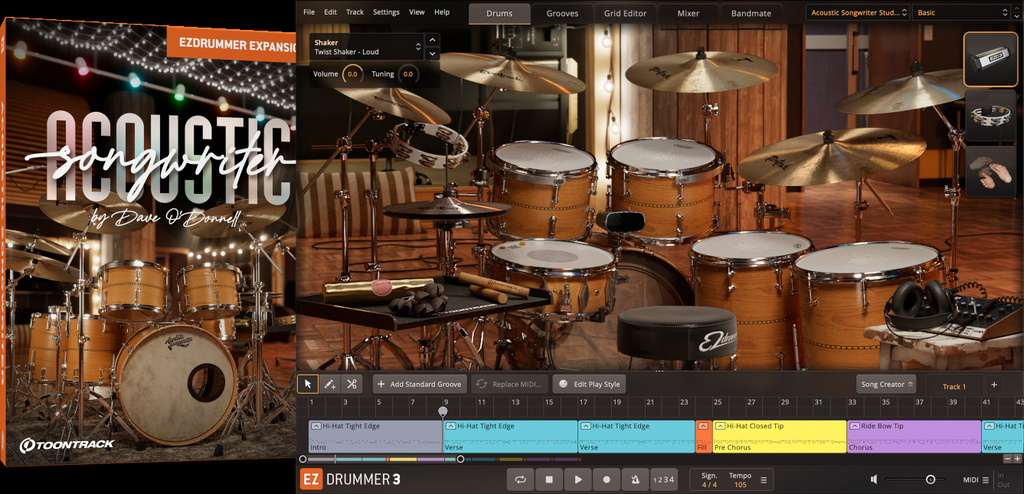Click the Tuning knob
This screenshot has height=494, width=1024.
pyautogui.click(x=408, y=74)
